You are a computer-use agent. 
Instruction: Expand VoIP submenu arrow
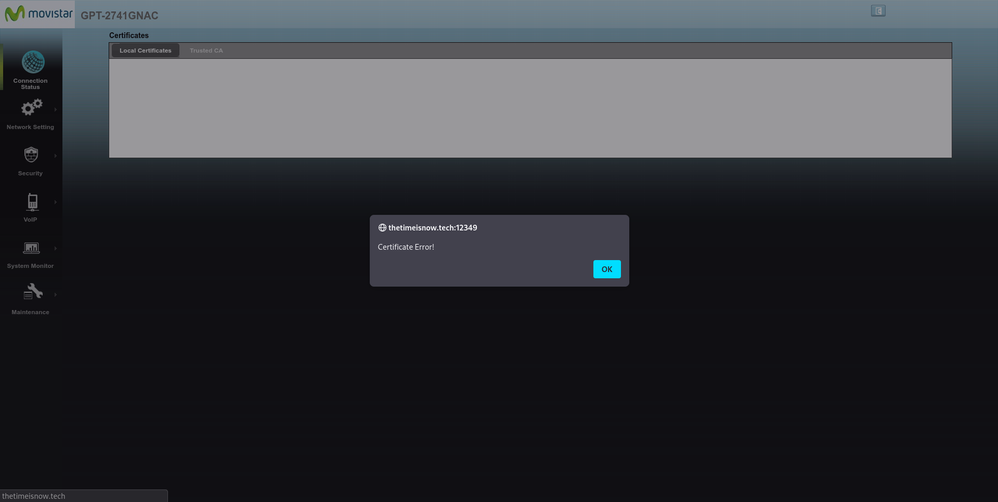coord(55,202)
